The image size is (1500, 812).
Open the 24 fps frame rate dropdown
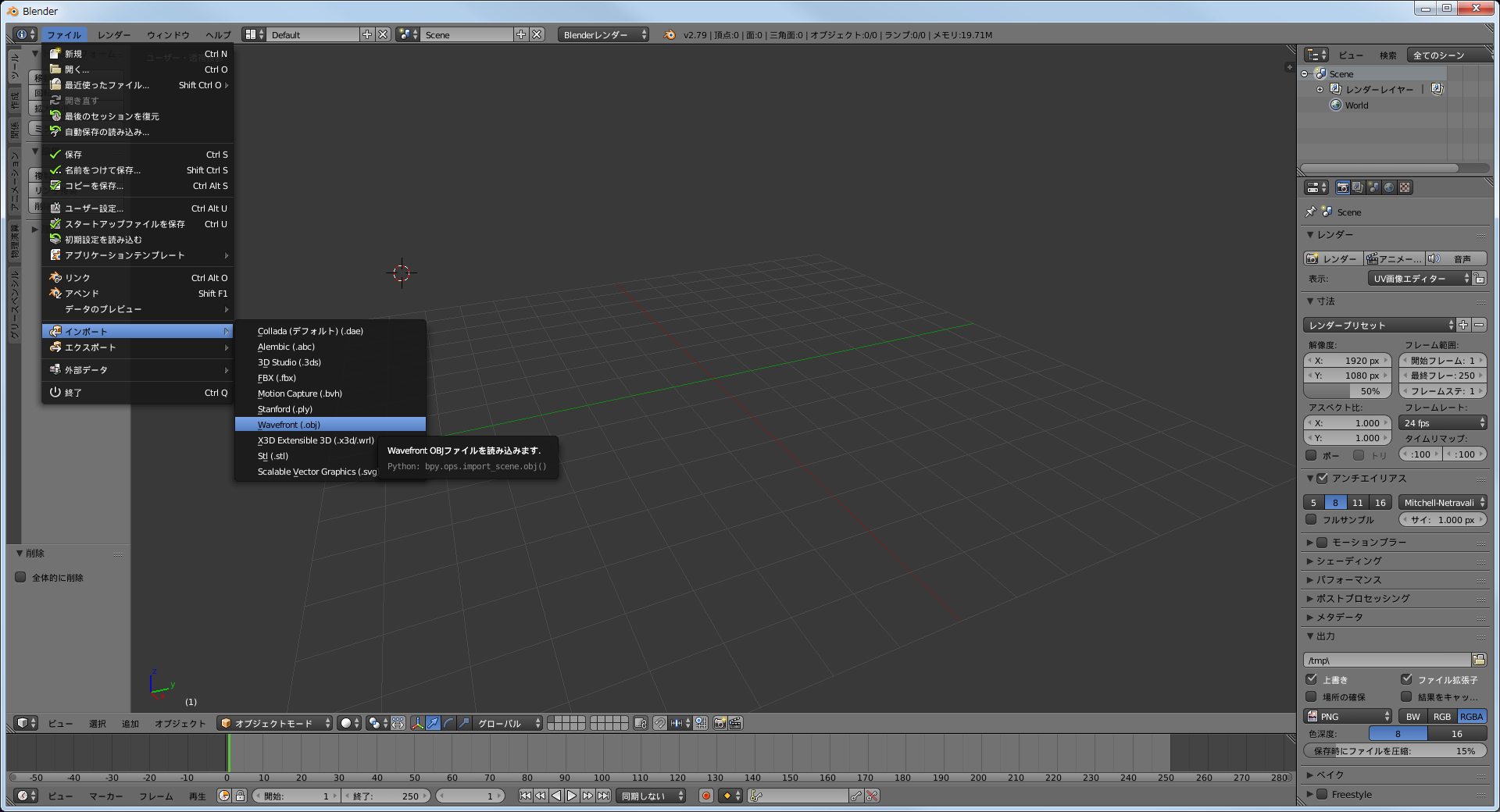pos(1443,422)
